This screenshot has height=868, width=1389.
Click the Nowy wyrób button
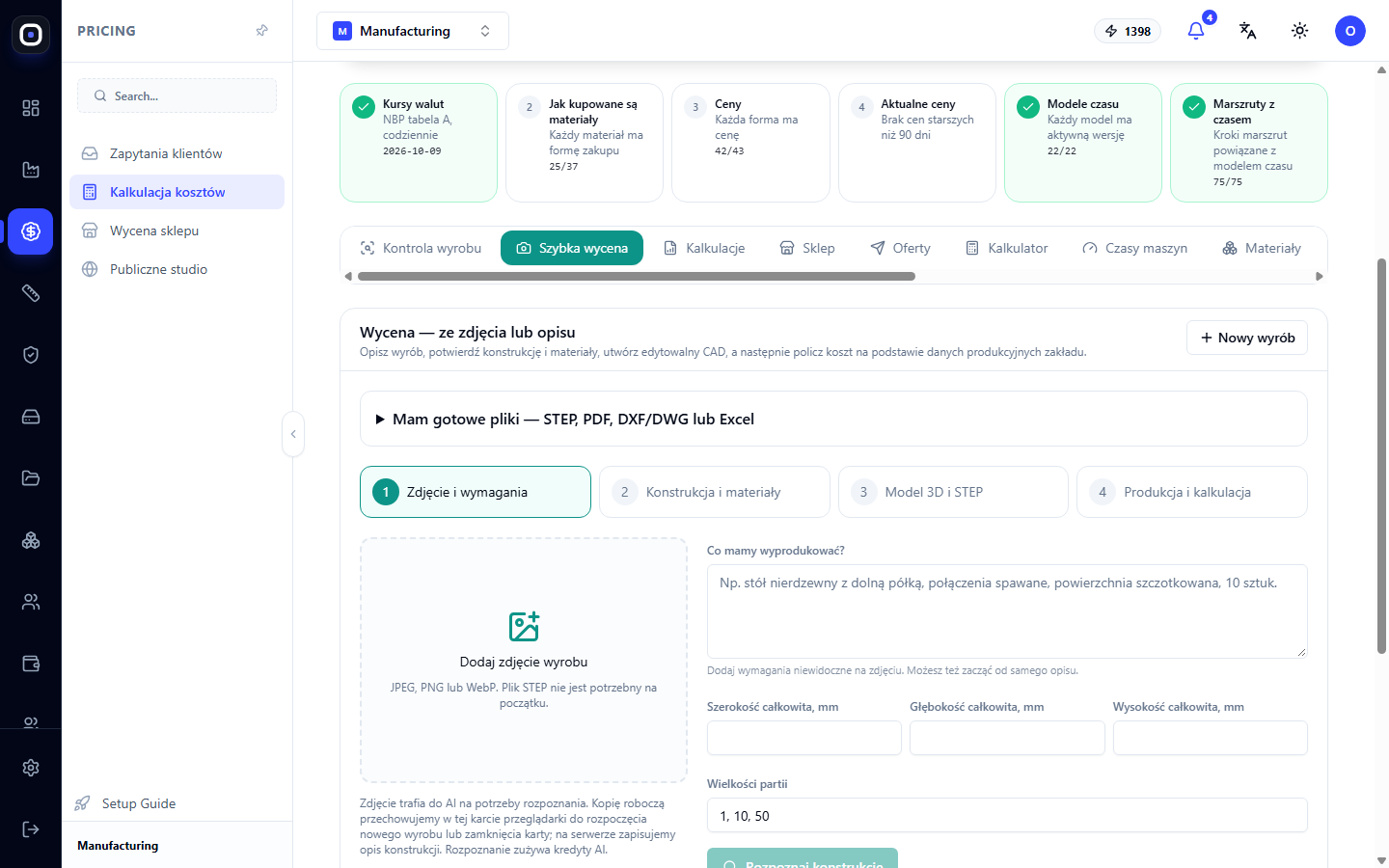[1247, 338]
